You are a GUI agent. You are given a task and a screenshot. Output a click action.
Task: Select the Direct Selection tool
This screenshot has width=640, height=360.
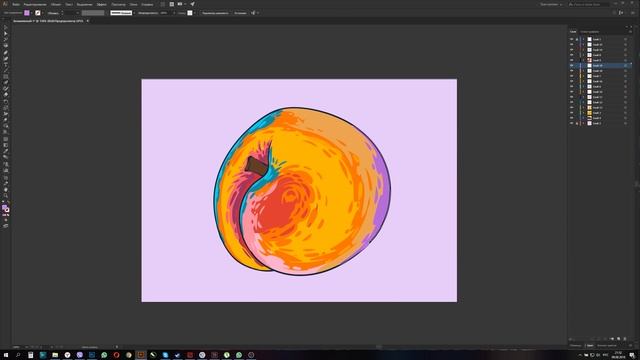pyautogui.click(x=5, y=34)
